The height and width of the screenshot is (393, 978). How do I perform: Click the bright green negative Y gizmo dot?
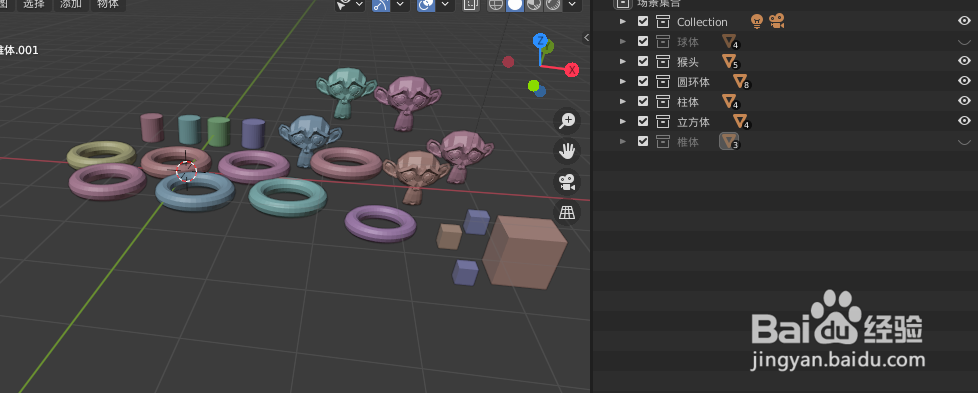533,85
